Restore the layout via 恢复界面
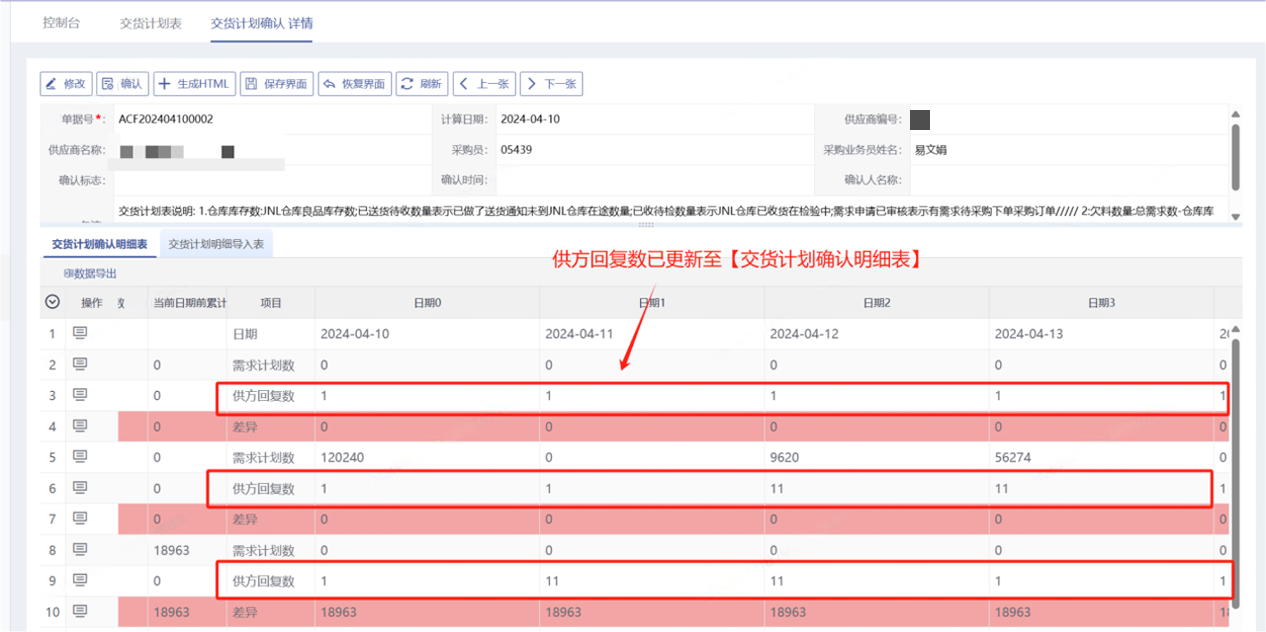1266x632 pixels. [x=354, y=84]
